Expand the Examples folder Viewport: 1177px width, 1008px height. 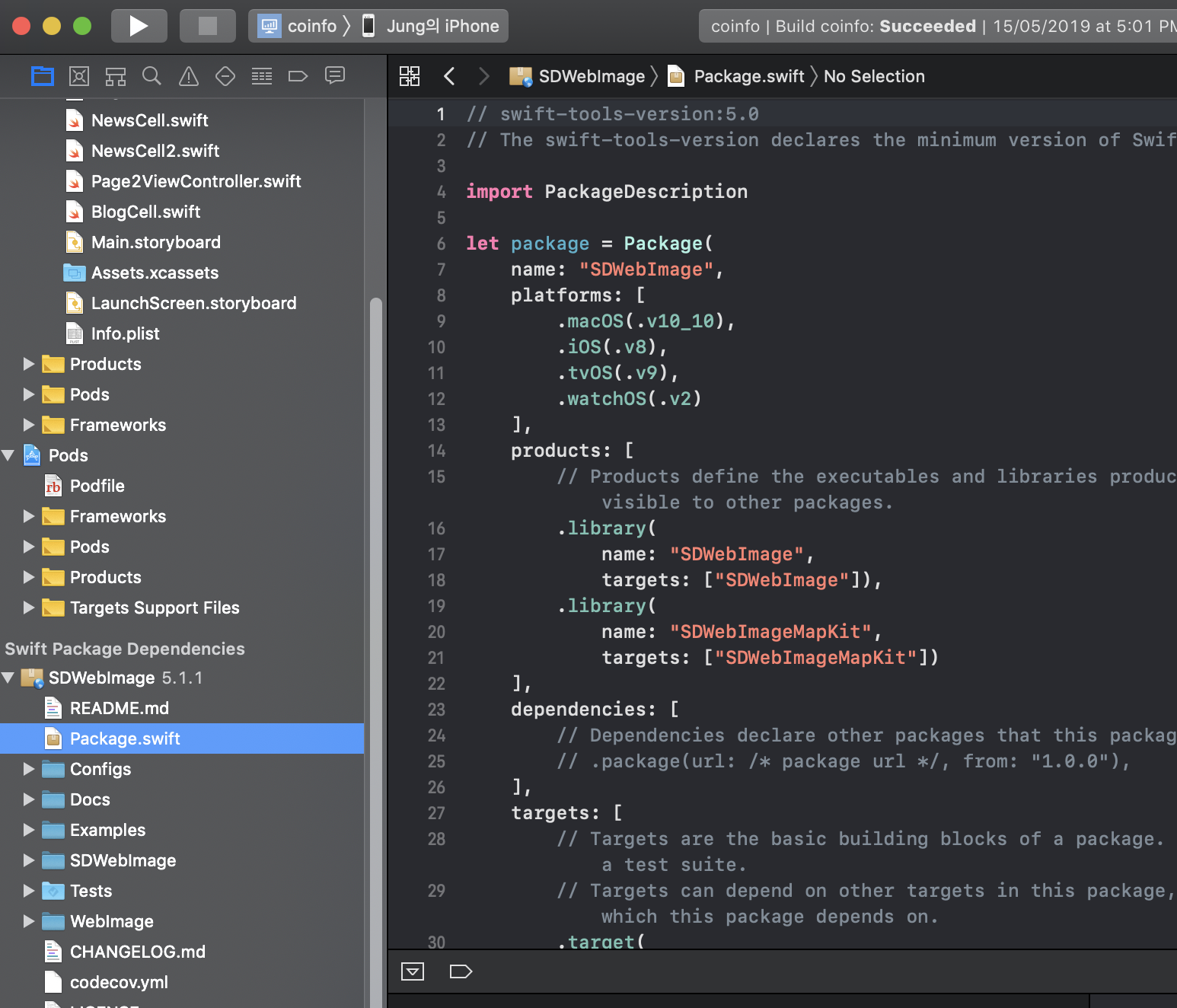pos(29,830)
